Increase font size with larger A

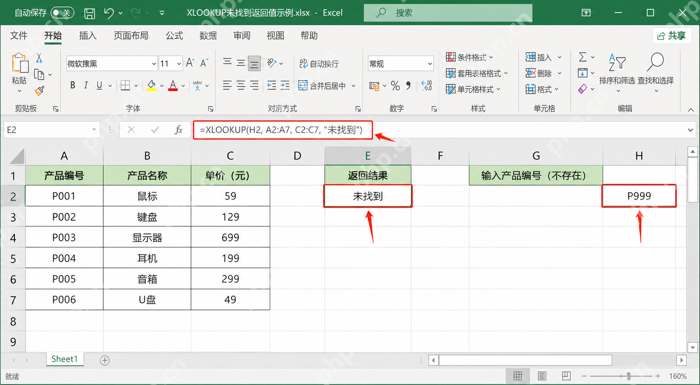tap(190, 63)
